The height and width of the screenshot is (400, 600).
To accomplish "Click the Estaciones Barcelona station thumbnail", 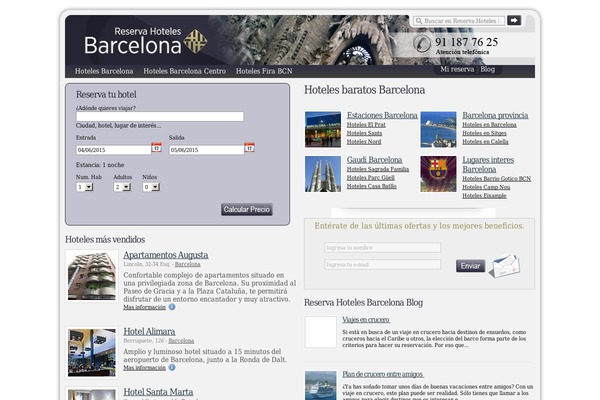I will point(323,129).
